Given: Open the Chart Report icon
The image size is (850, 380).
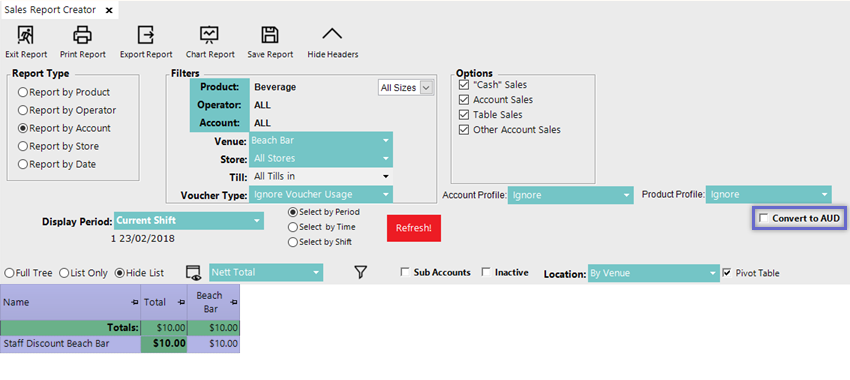Looking at the screenshot, I should 209,35.
